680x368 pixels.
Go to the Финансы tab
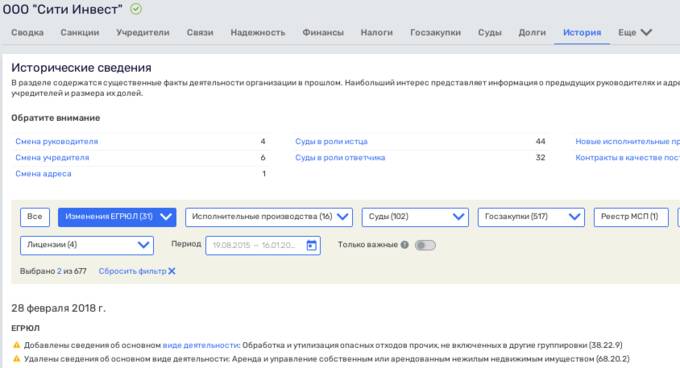[323, 33]
